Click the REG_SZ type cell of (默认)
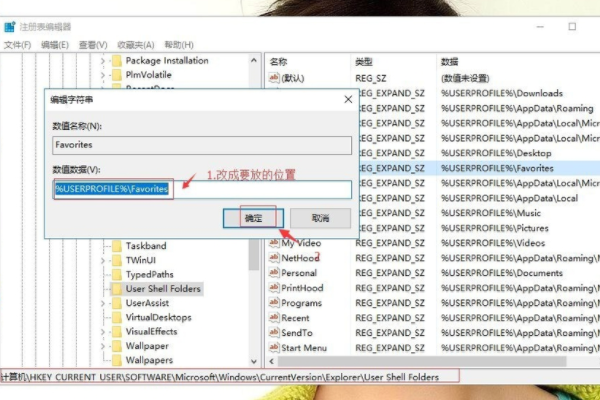The width and height of the screenshot is (600, 400). 370,78
